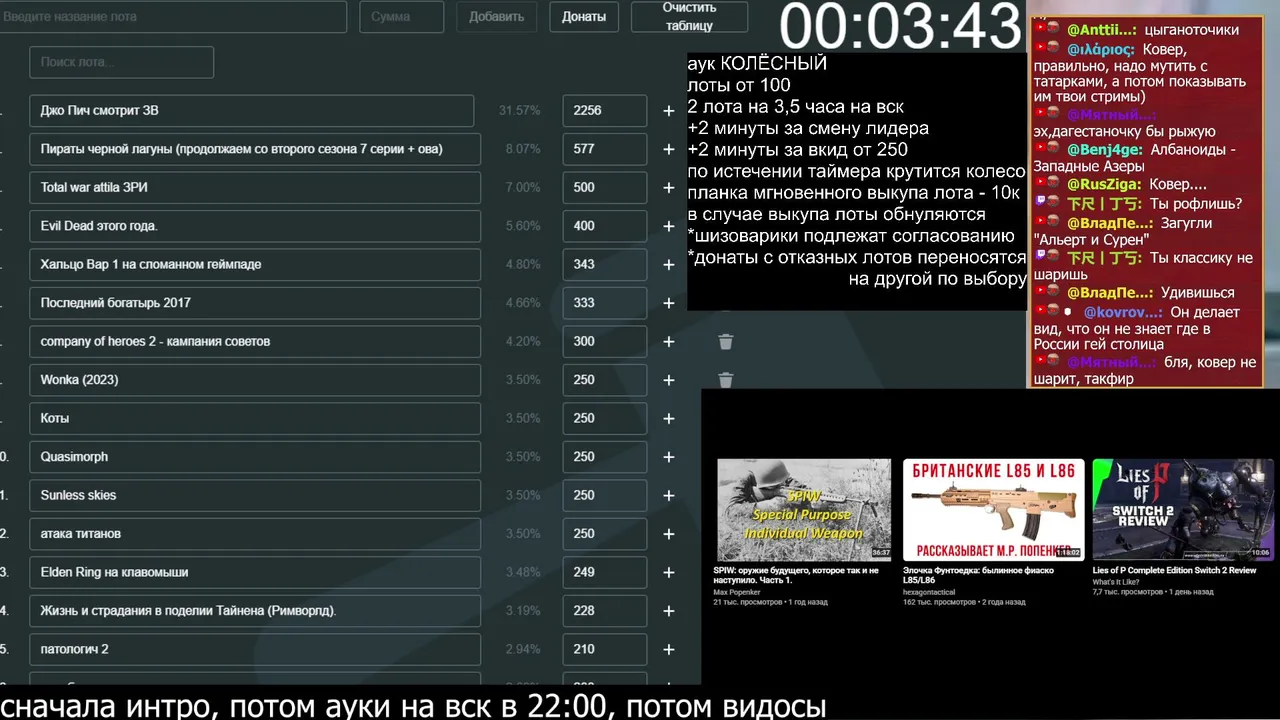The image size is (1280, 720).
Task: Click chat username @RusZiga
Action: point(1104,185)
